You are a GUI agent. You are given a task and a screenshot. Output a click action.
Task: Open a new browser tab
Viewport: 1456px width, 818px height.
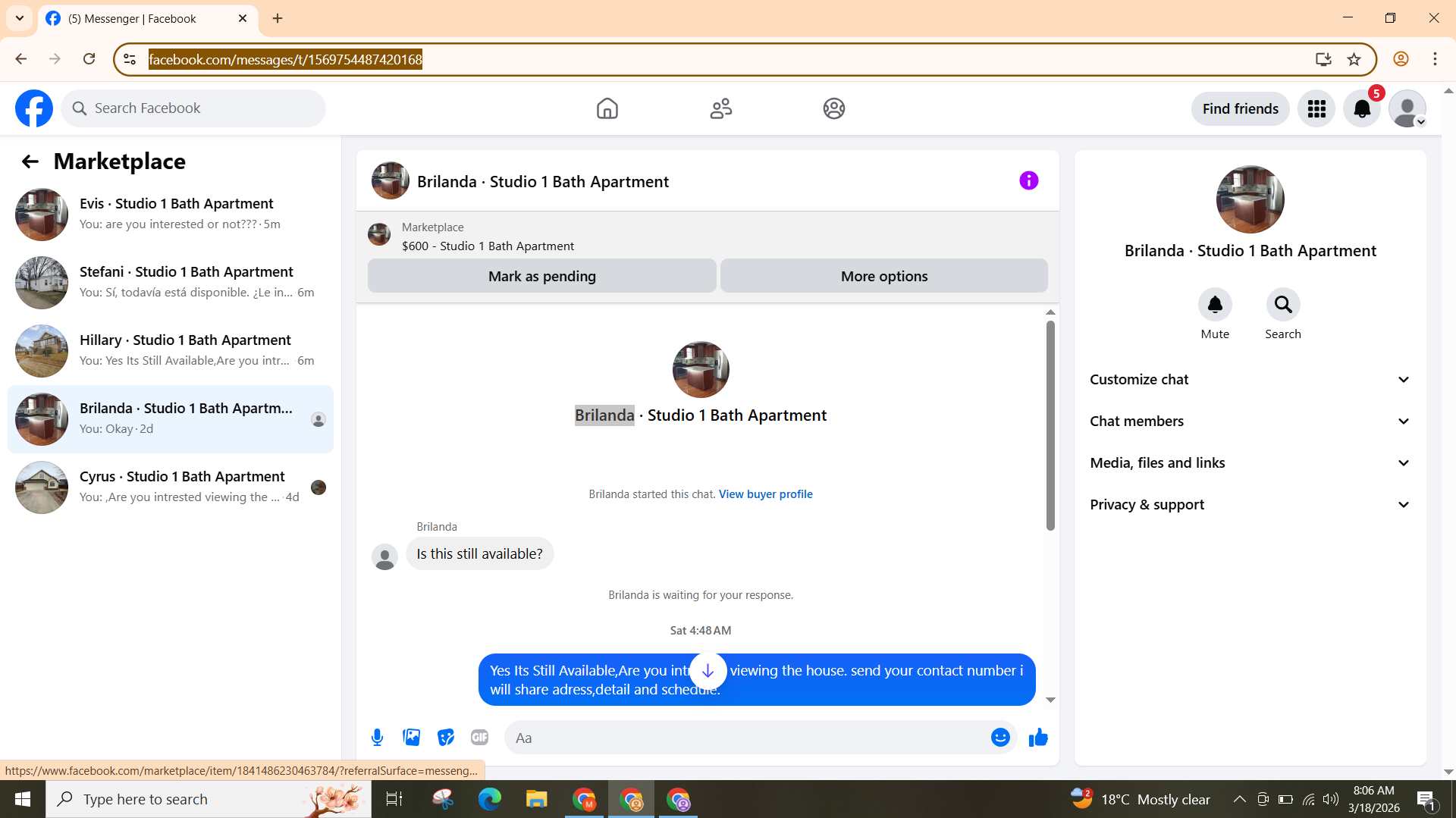click(278, 18)
